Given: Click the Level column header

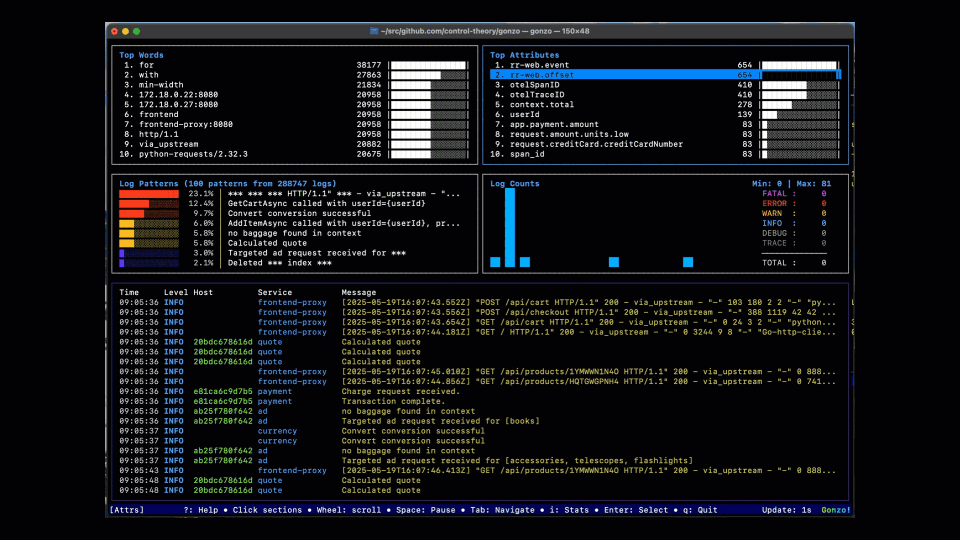Looking at the screenshot, I should [176, 293].
